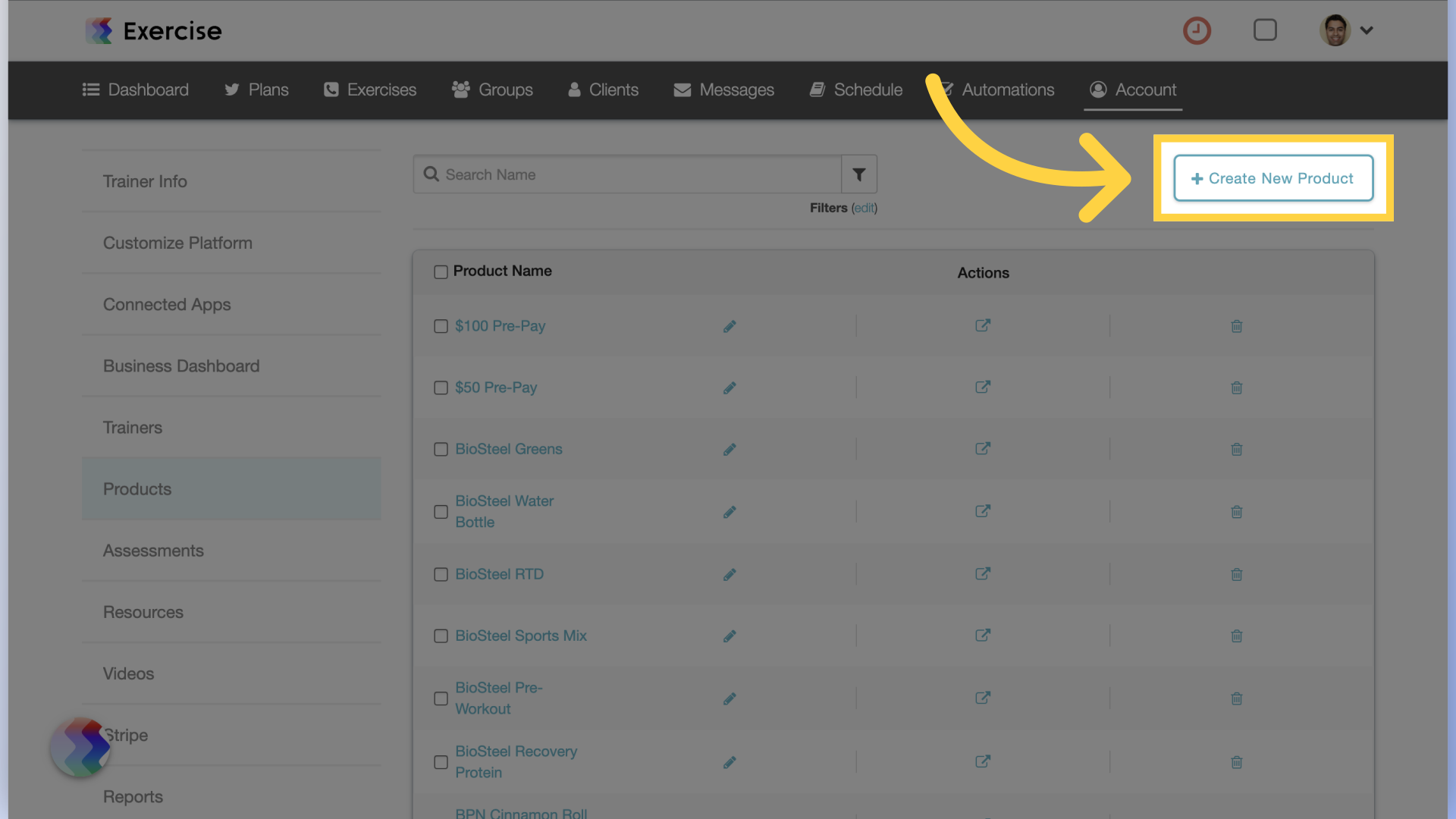This screenshot has width=1456, height=819.
Task: Click the clock timer icon in the header
Action: click(x=1197, y=30)
